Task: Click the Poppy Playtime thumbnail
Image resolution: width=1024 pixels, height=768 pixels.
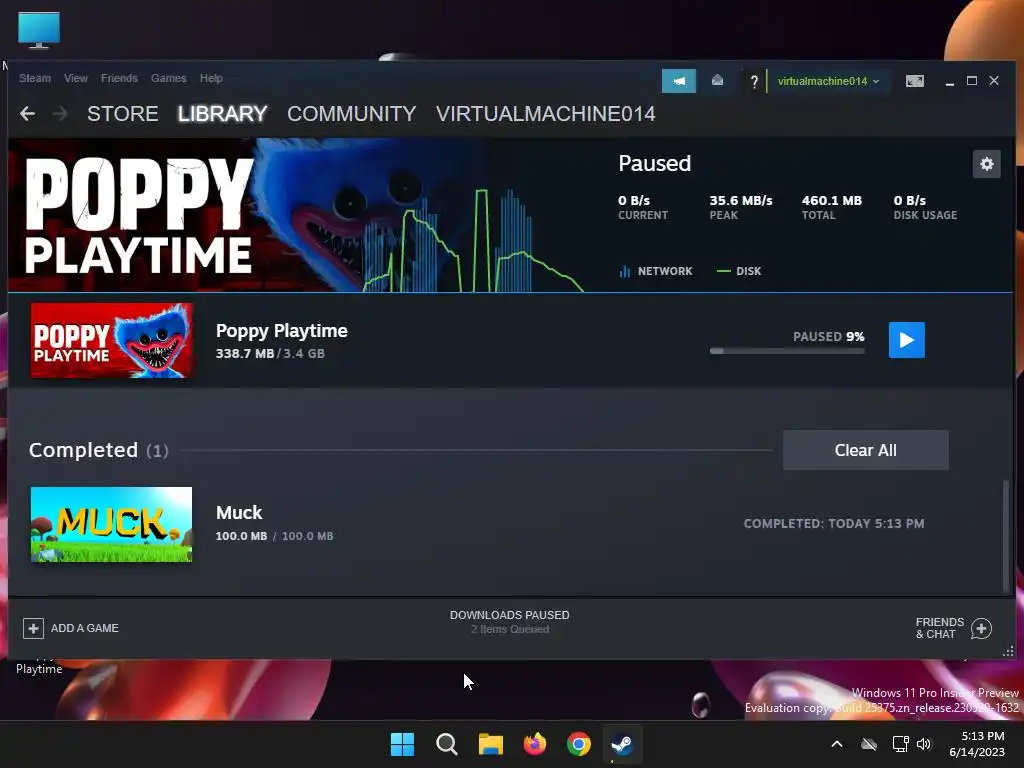Action: tap(112, 340)
